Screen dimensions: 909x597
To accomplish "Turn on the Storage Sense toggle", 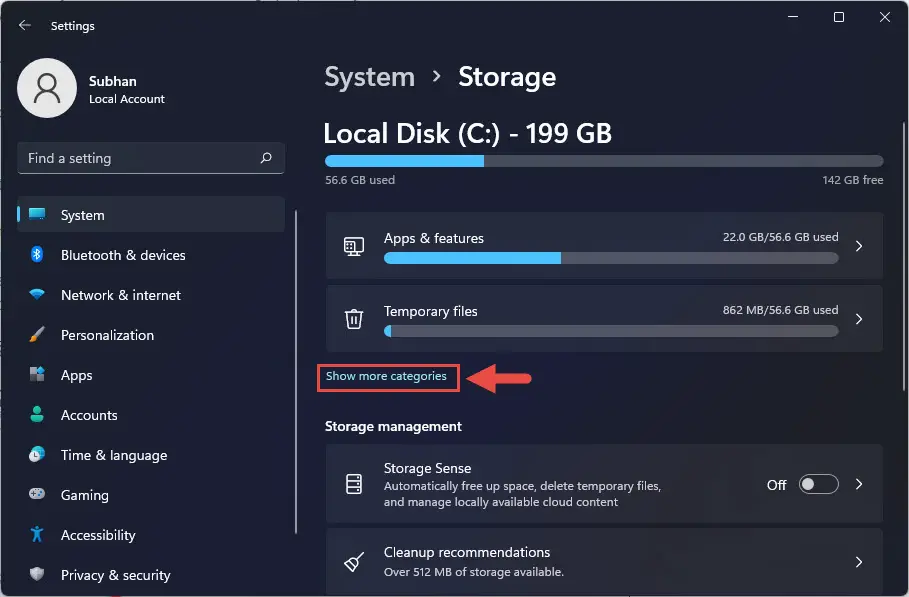I will click(819, 484).
